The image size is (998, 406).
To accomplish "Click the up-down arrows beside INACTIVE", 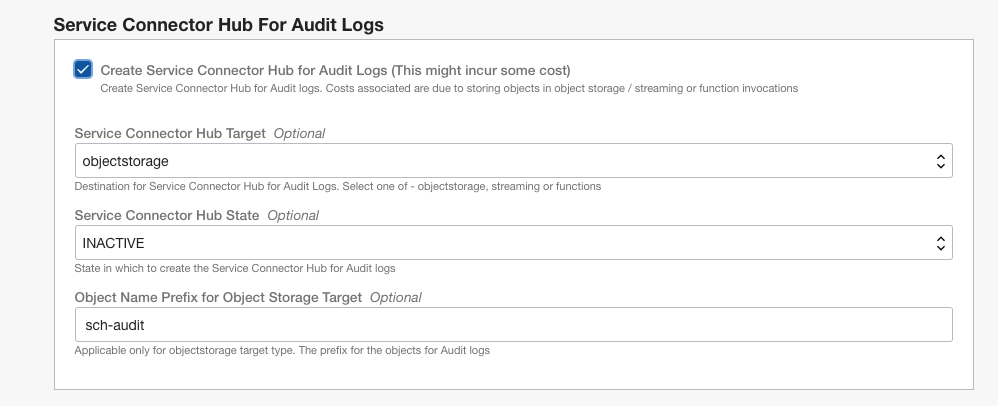I will (939, 242).
